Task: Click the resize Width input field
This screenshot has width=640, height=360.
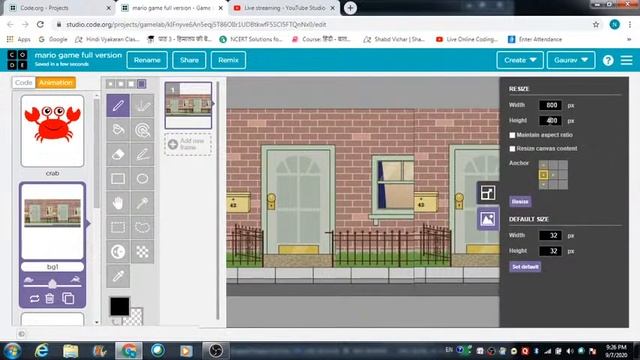Action: tap(550, 105)
